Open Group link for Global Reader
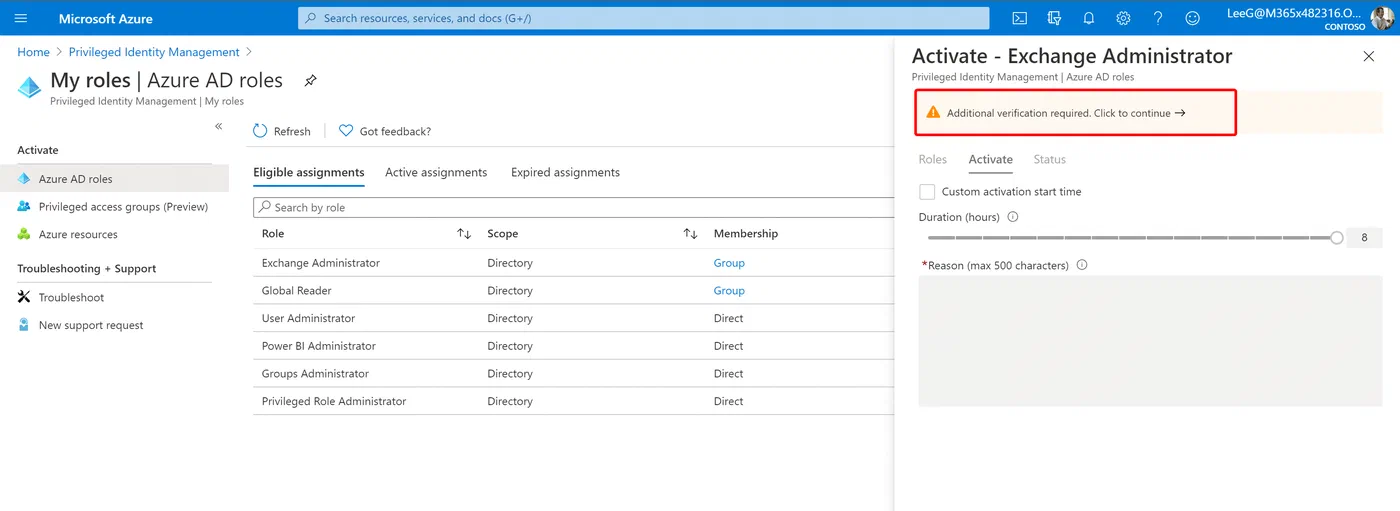The image size is (1400, 511). point(729,291)
